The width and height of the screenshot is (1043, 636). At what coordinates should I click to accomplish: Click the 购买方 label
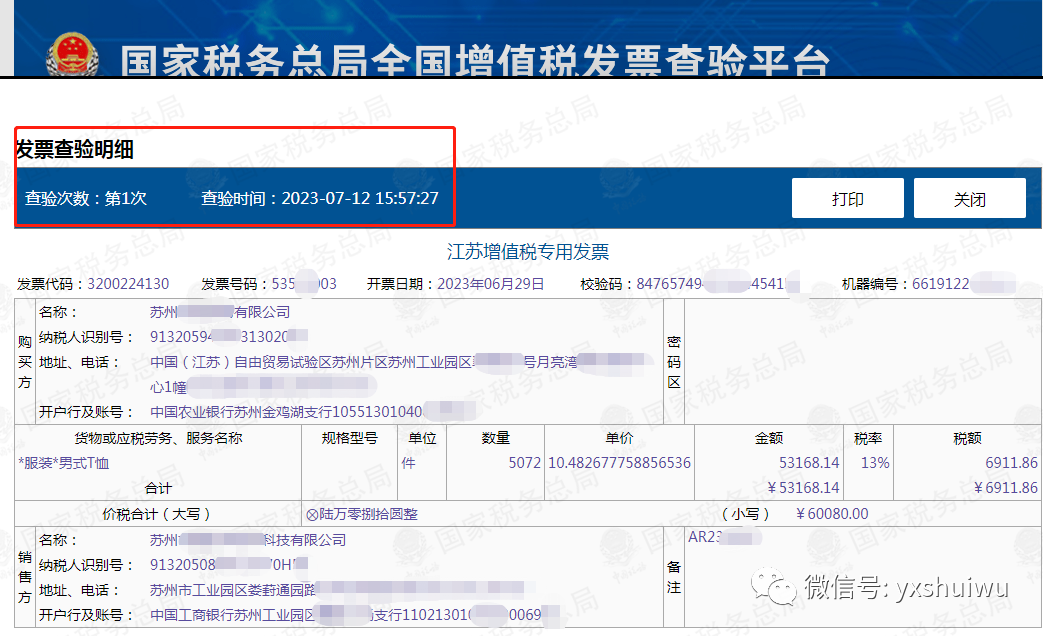click(25, 362)
